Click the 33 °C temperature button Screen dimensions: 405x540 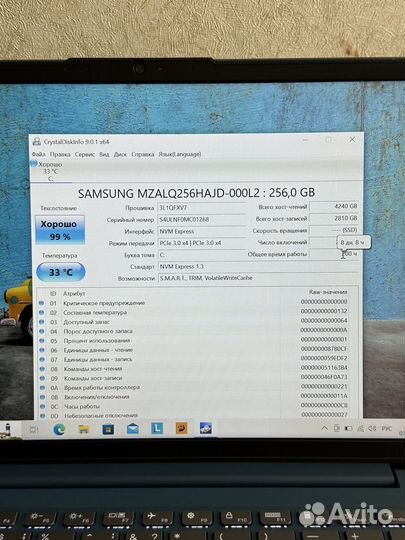tap(61, 272)
